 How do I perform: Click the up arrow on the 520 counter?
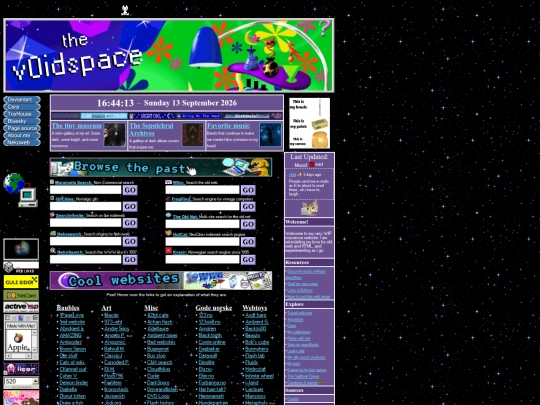pyautogui.click(x=35, y=381)
